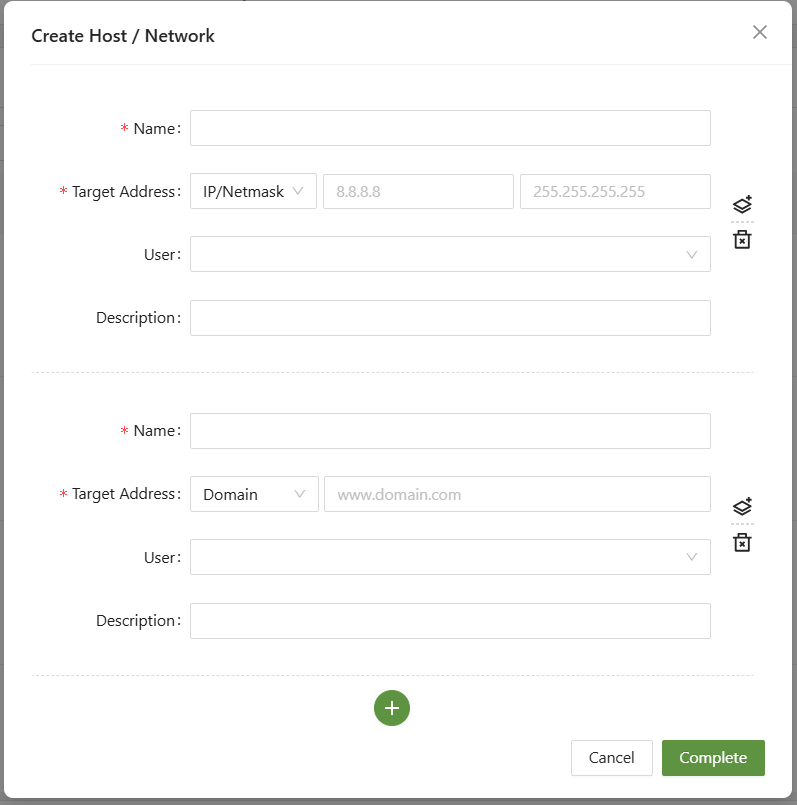
Task: Click the Create Host / Network title
Action: (123, 36)
